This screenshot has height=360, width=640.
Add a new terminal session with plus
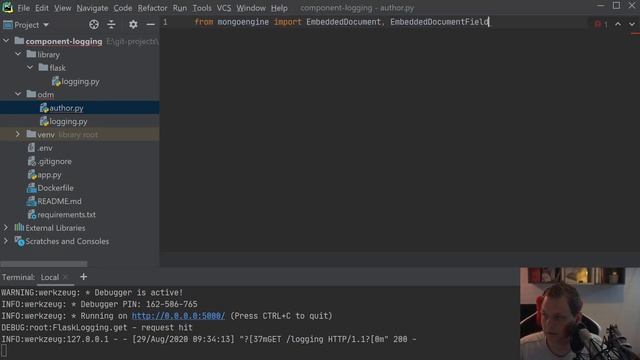pyautogui.click(x=83, y=277)
